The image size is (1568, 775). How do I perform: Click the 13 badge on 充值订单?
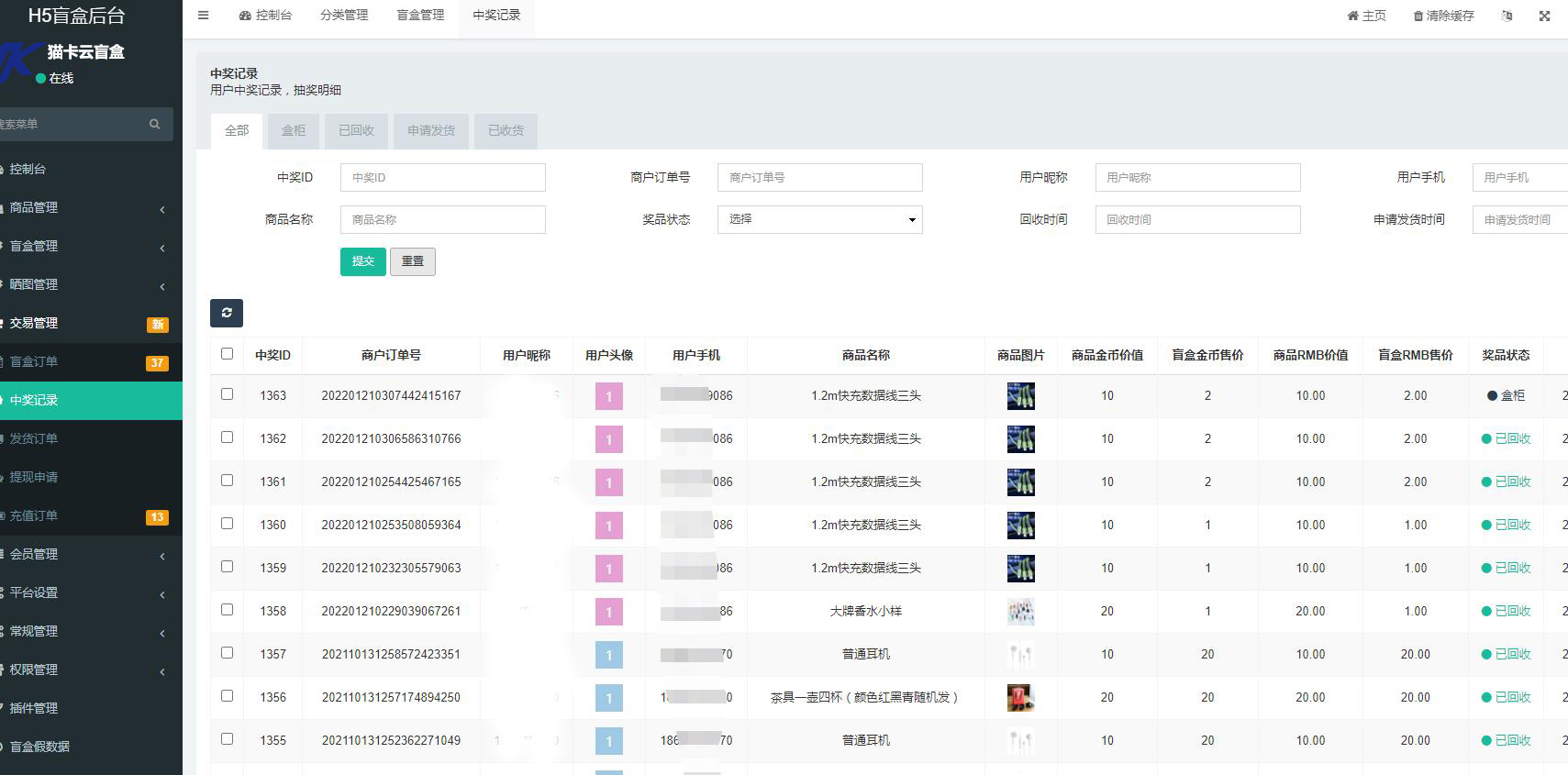pos(157,516)
